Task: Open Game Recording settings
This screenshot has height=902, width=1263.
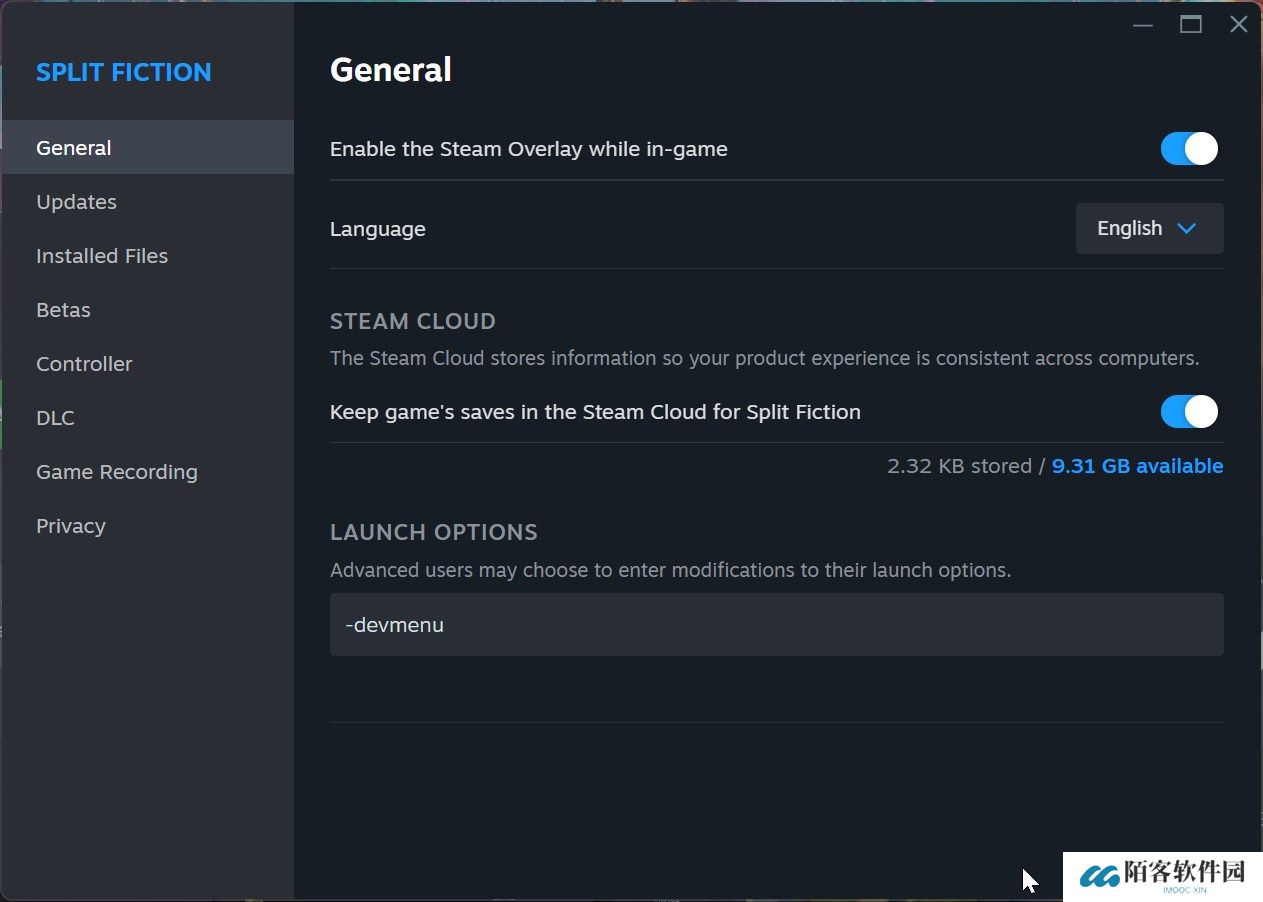Action: (117, 472)
